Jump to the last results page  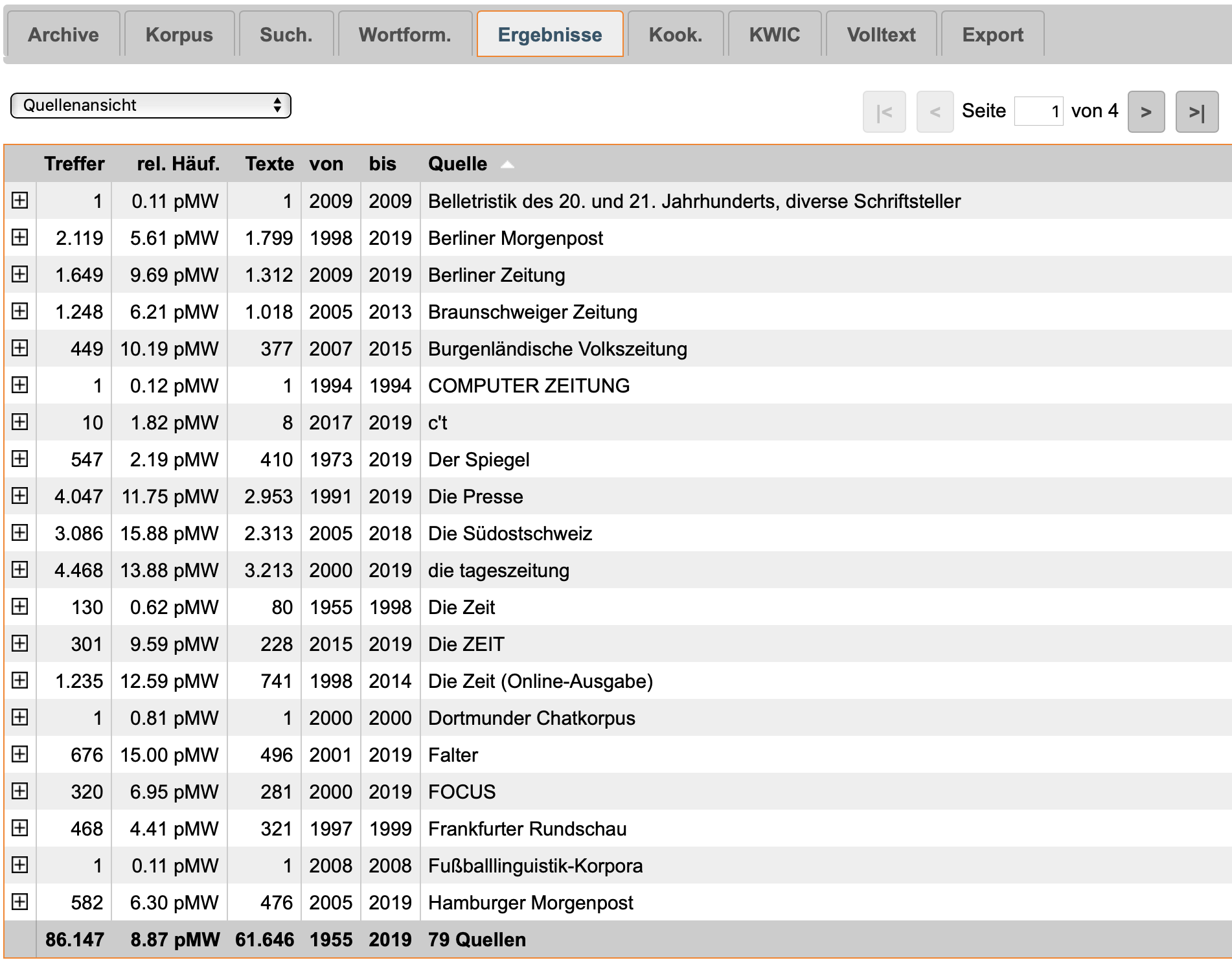[1197, 112]
